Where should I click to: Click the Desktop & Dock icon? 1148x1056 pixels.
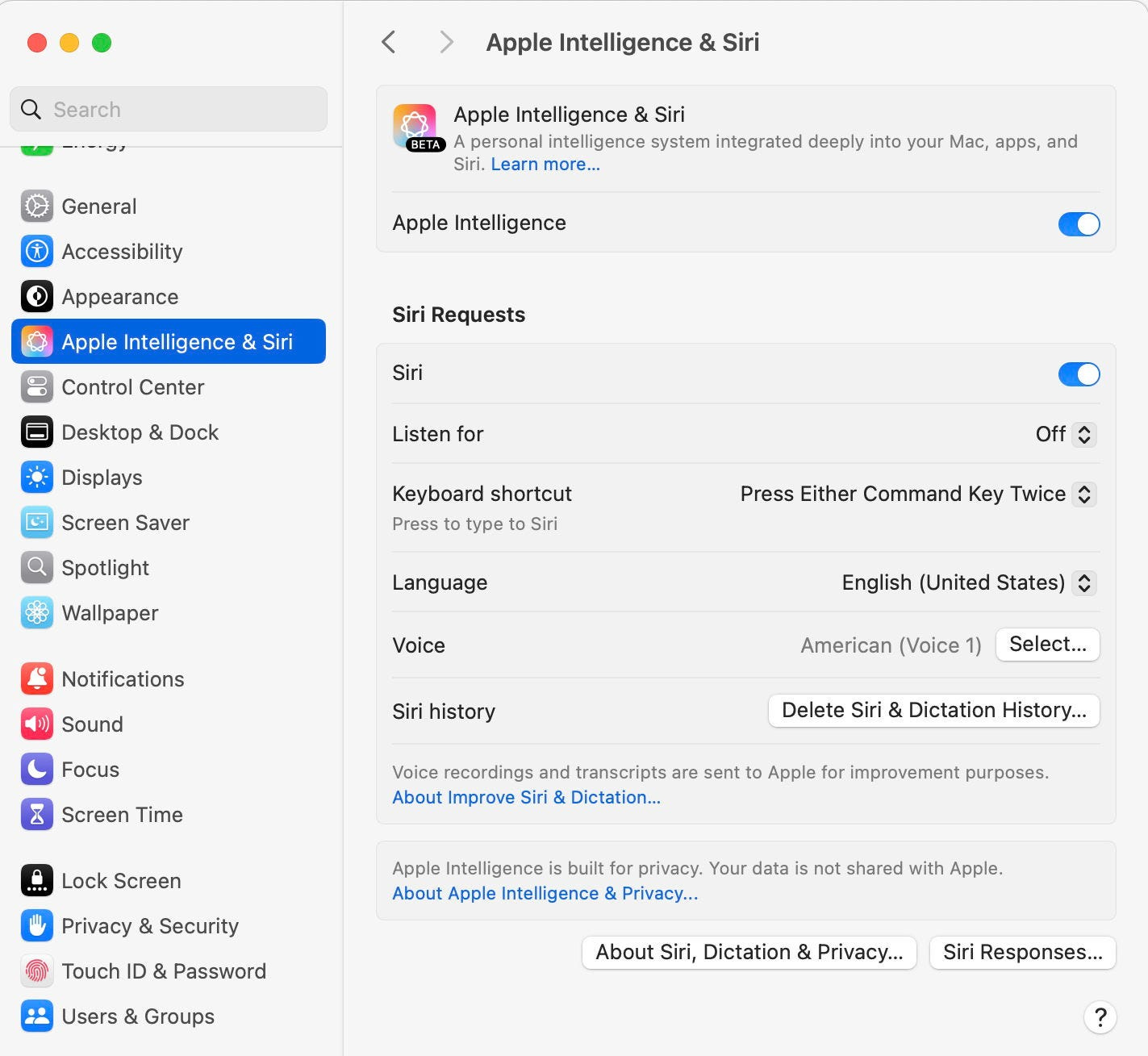pos(37,432)
